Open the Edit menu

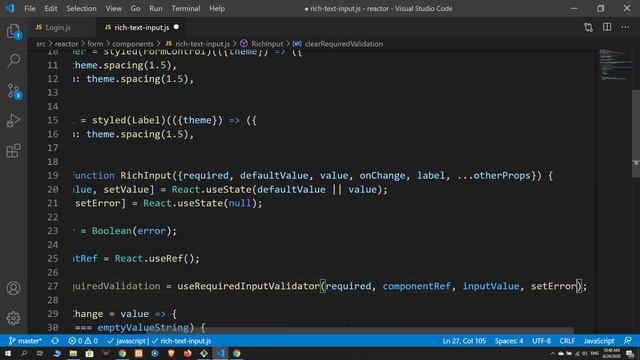point(51,9)
